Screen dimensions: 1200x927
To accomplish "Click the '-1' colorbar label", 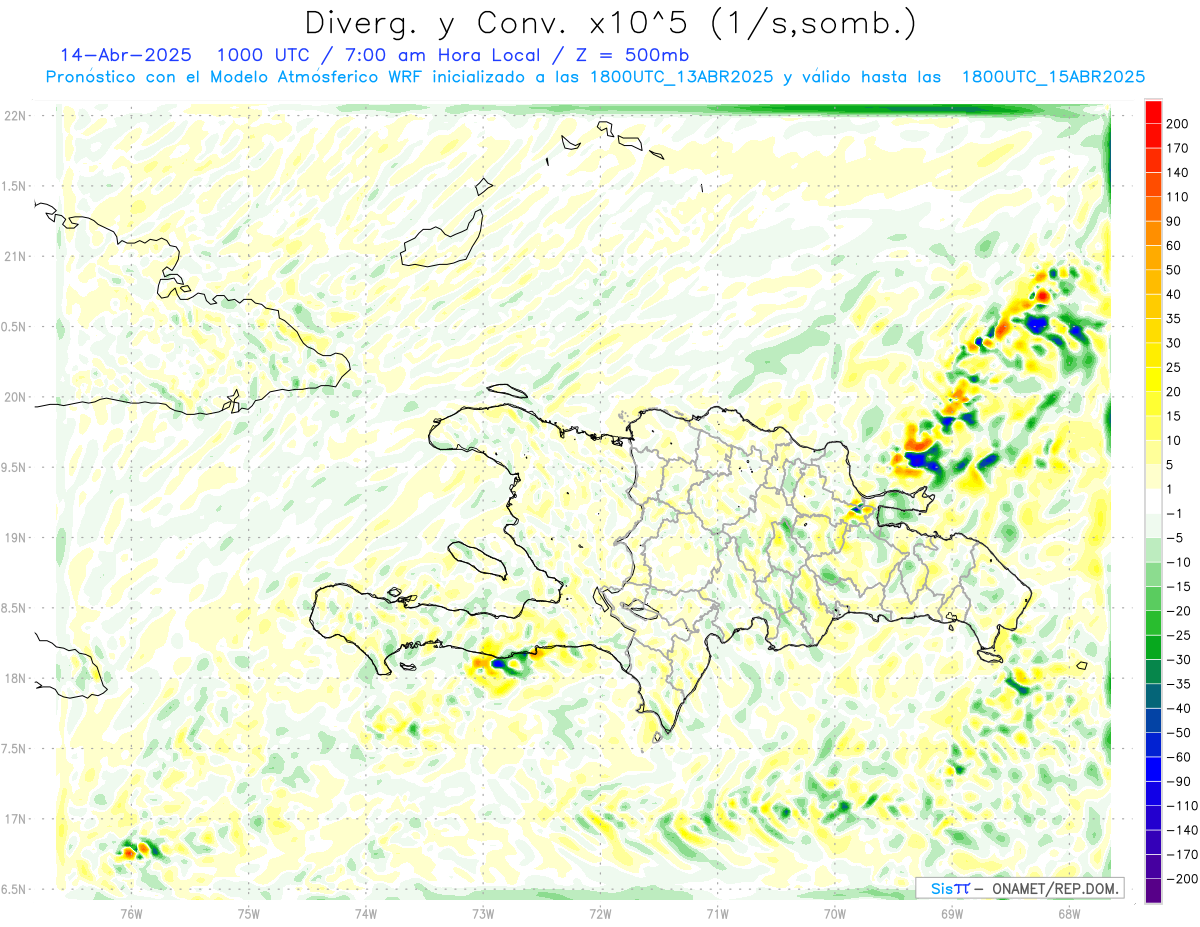I will point(1174,513).
